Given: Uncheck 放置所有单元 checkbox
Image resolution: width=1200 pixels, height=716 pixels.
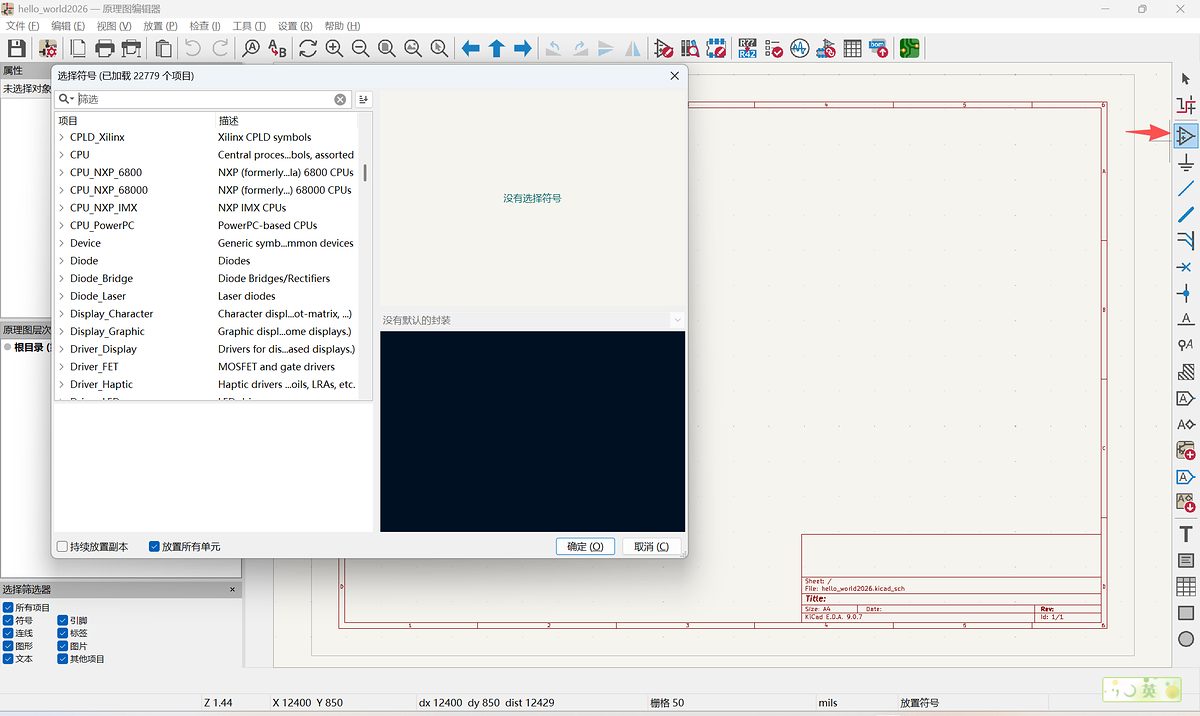Looking at the screenshot, I should tap(154, 547).
